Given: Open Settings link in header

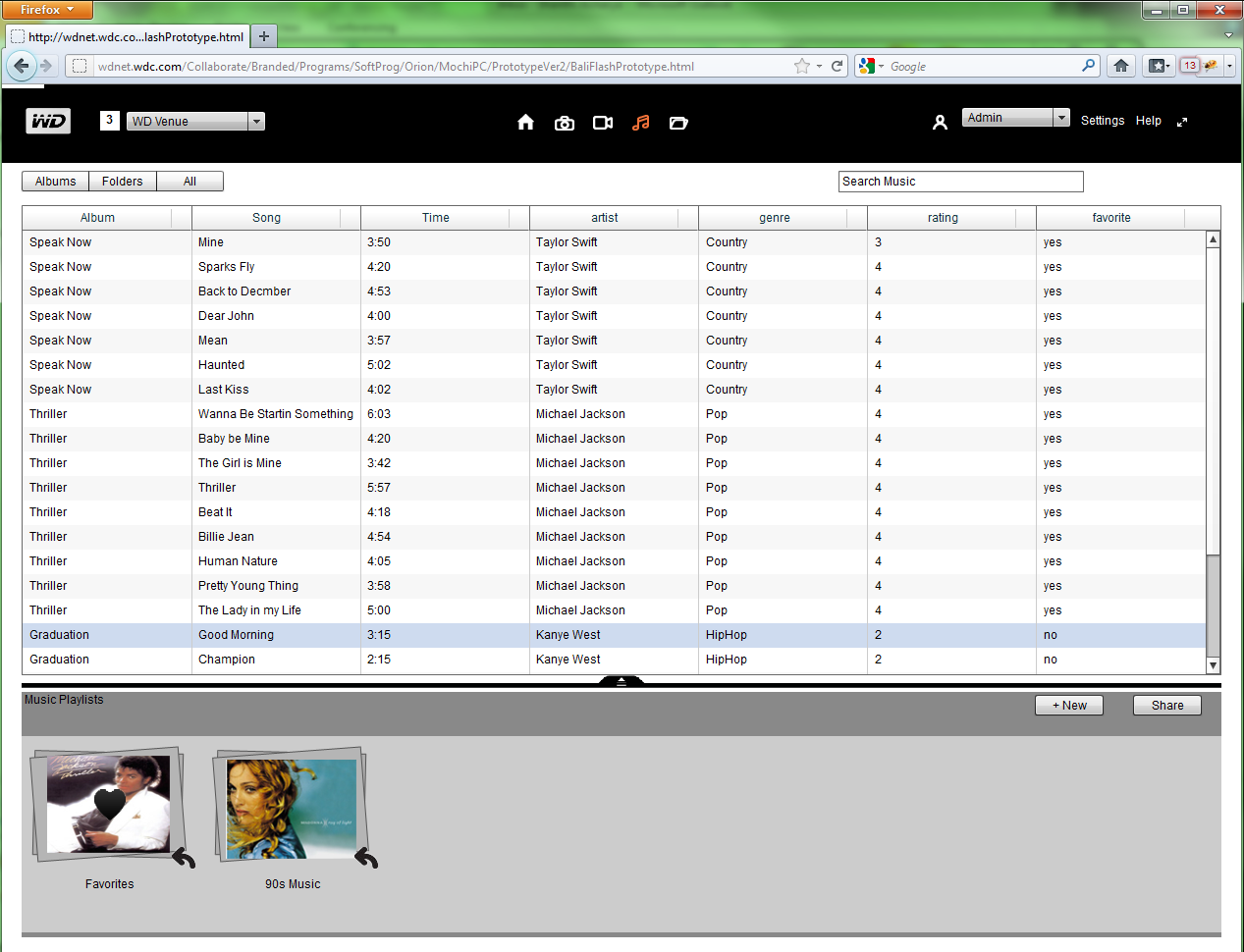Looking at the screenshot, I should click(x=1103, y=121).
